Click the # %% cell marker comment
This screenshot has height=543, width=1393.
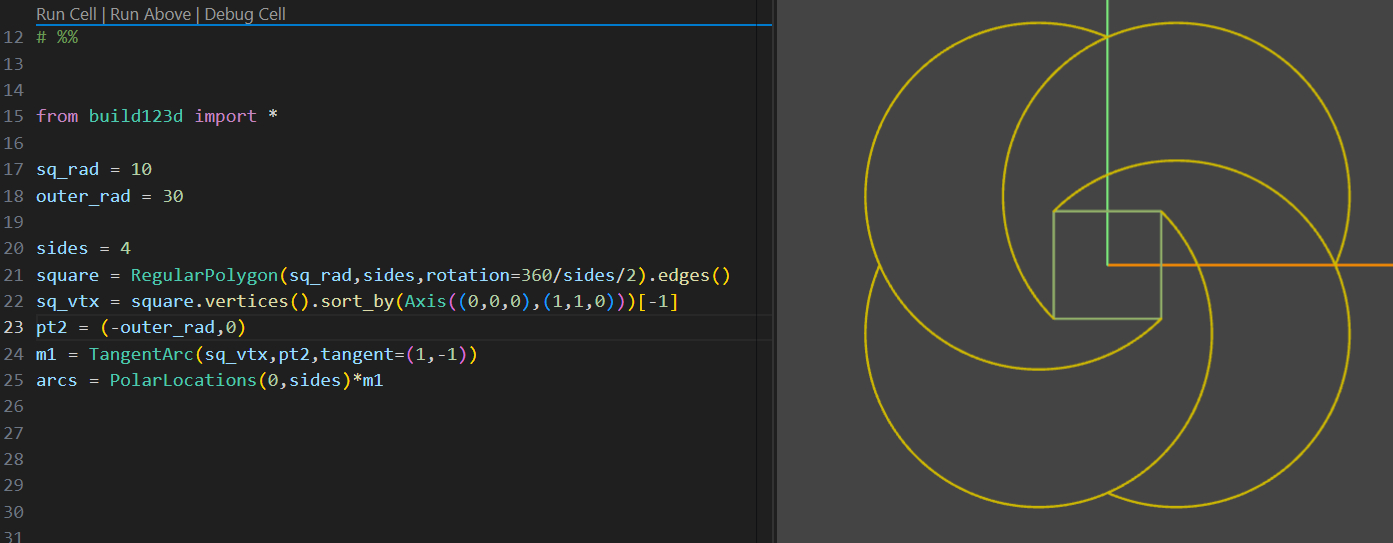(57, 37)
